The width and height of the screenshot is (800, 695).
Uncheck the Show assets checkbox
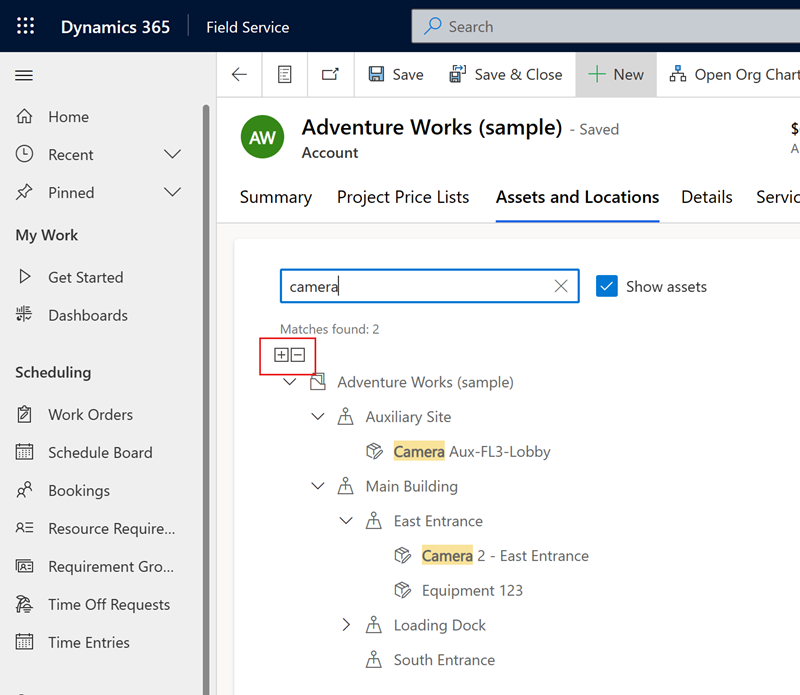(x=606, y=287)
